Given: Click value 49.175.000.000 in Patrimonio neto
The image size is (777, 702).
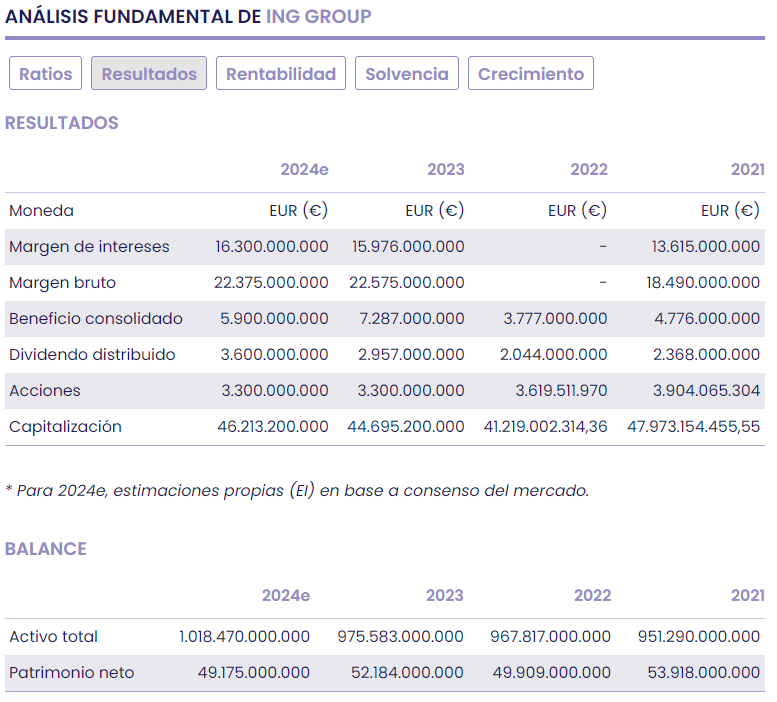Looking at the screenshot, I should point(254,672).
